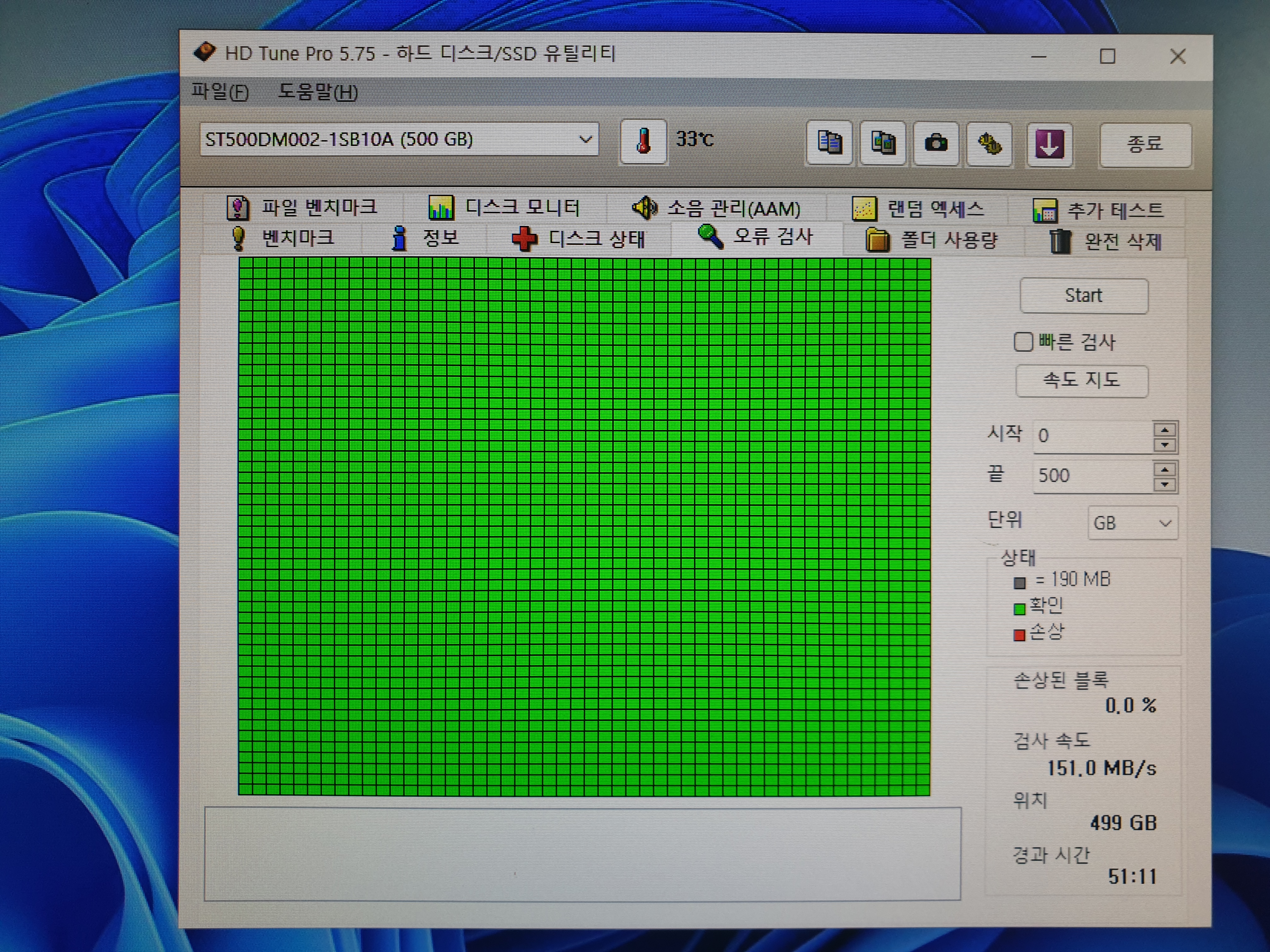Click the 시작 value input field
Screen dimensions: 1270x952
point(1093,435)
